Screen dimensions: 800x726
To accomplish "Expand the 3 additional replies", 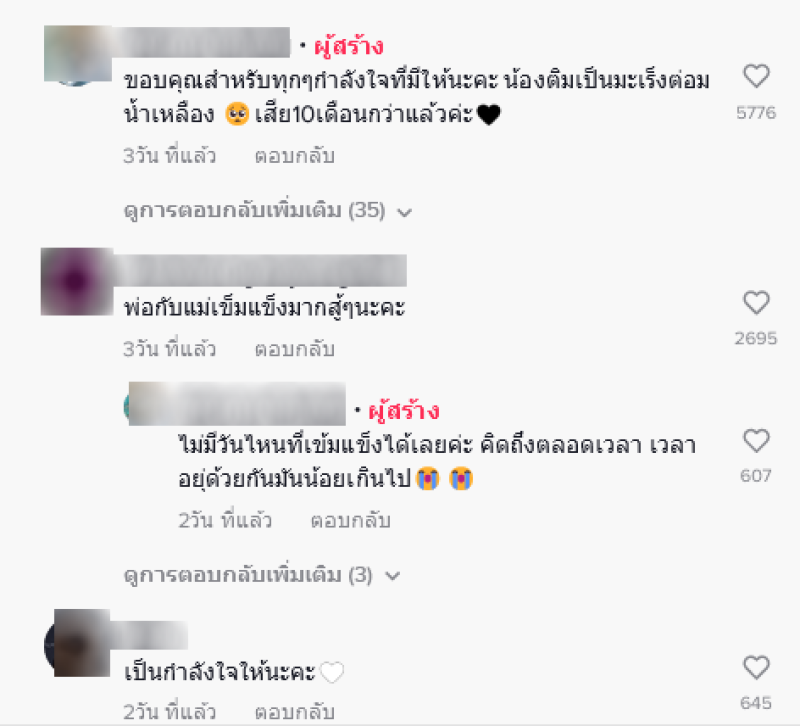I will (261, 575).
